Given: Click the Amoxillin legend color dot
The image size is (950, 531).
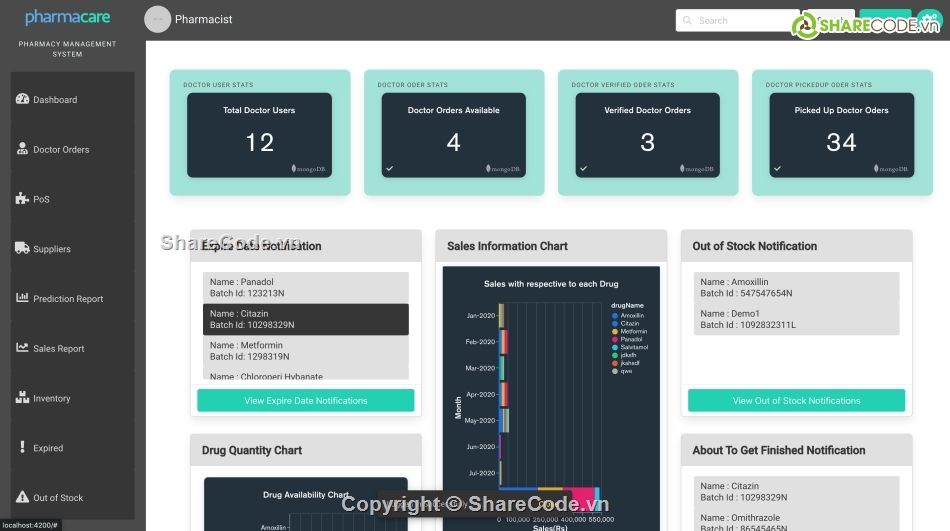Looking at the screenshot, I should click(614, 316).
